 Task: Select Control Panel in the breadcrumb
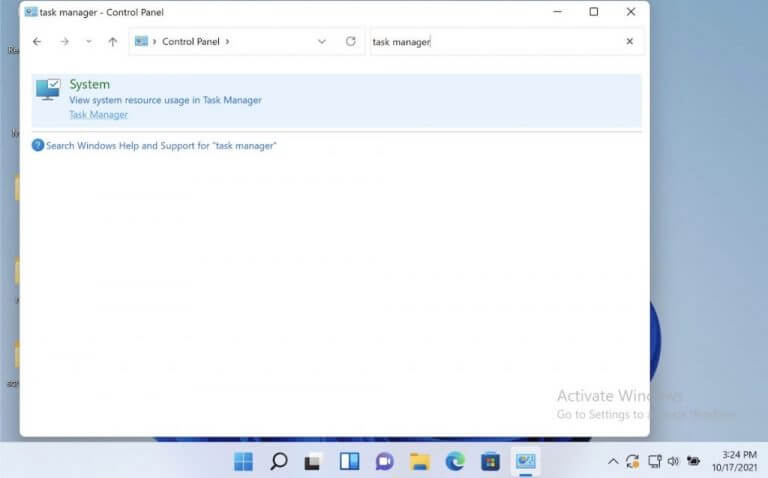[x=191, y=42]
